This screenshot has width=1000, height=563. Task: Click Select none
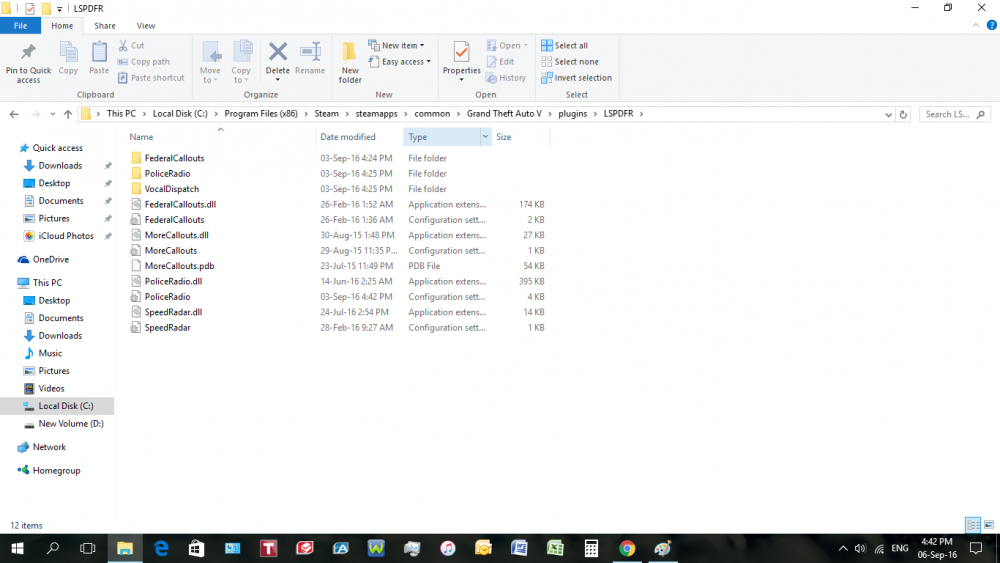(570, 62)
